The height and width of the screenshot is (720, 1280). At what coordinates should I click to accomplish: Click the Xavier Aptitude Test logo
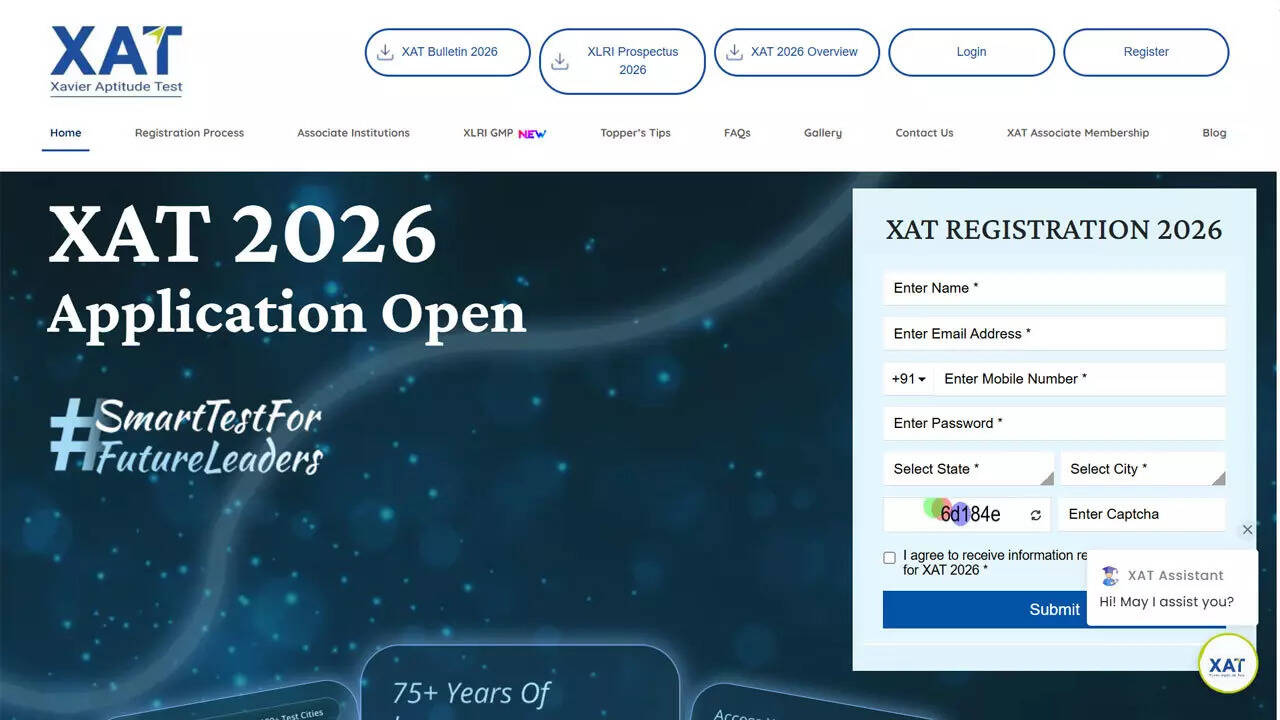115,60
